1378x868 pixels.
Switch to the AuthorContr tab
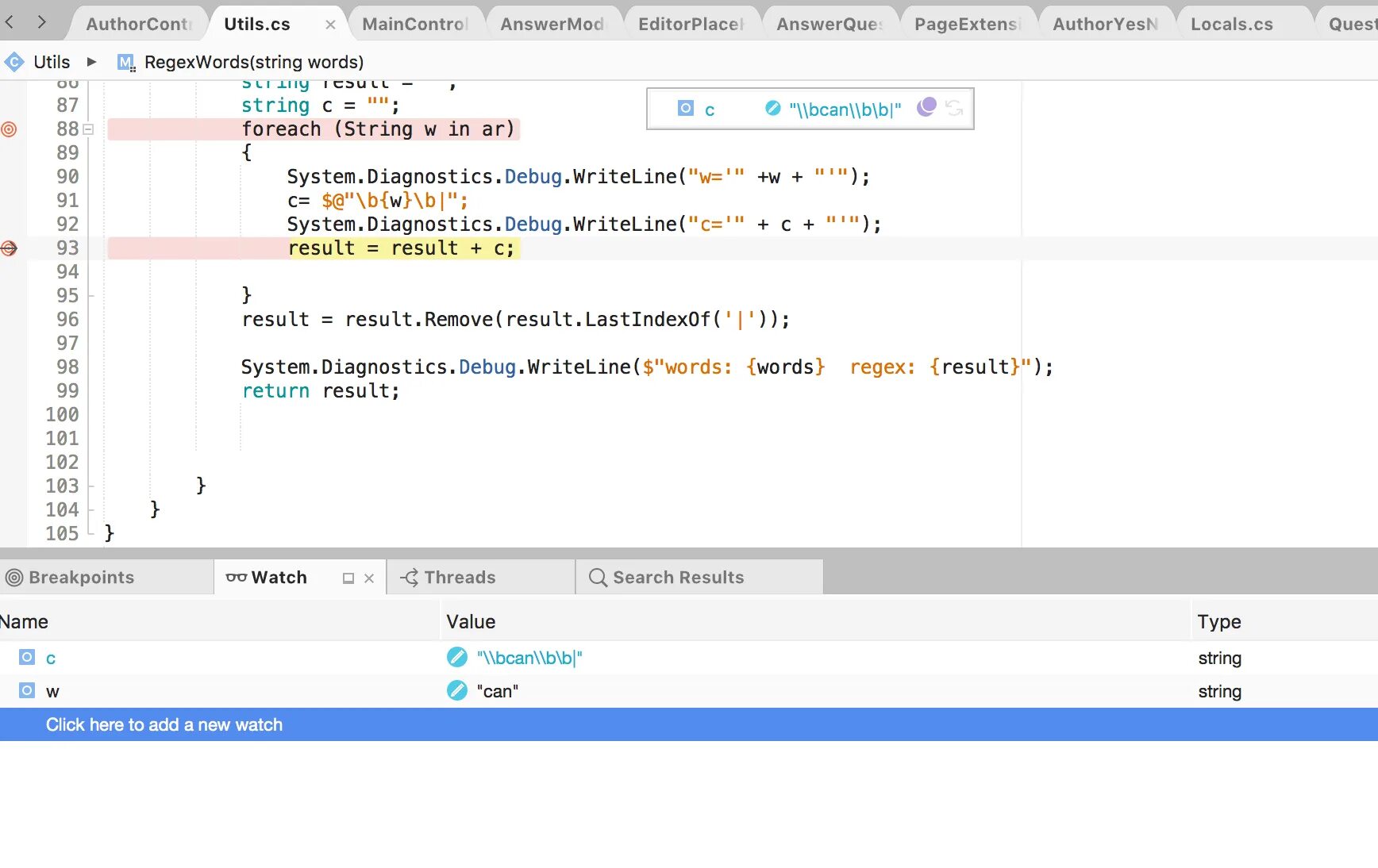click(139, 24)
